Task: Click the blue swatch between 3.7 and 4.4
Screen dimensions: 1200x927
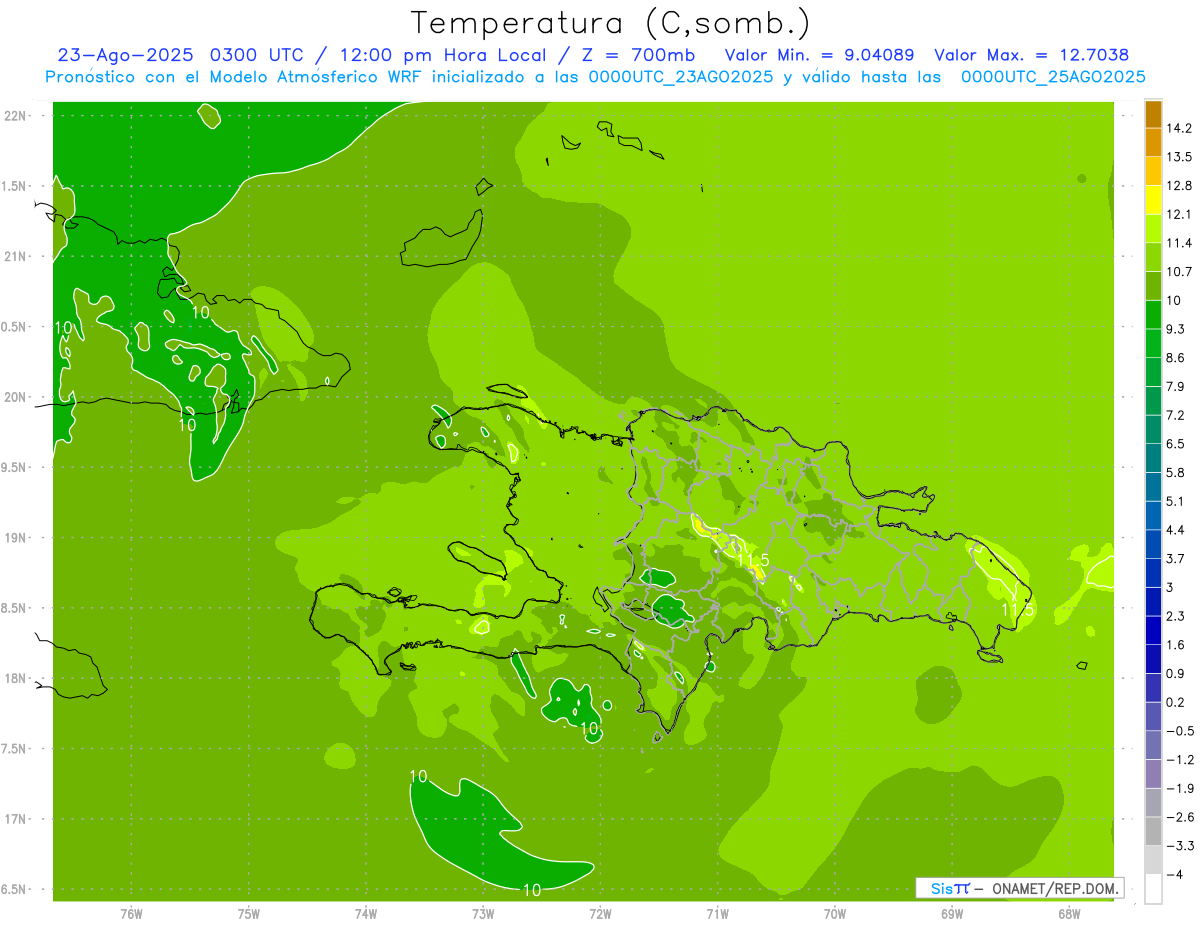Action: tap(1153, 544)
